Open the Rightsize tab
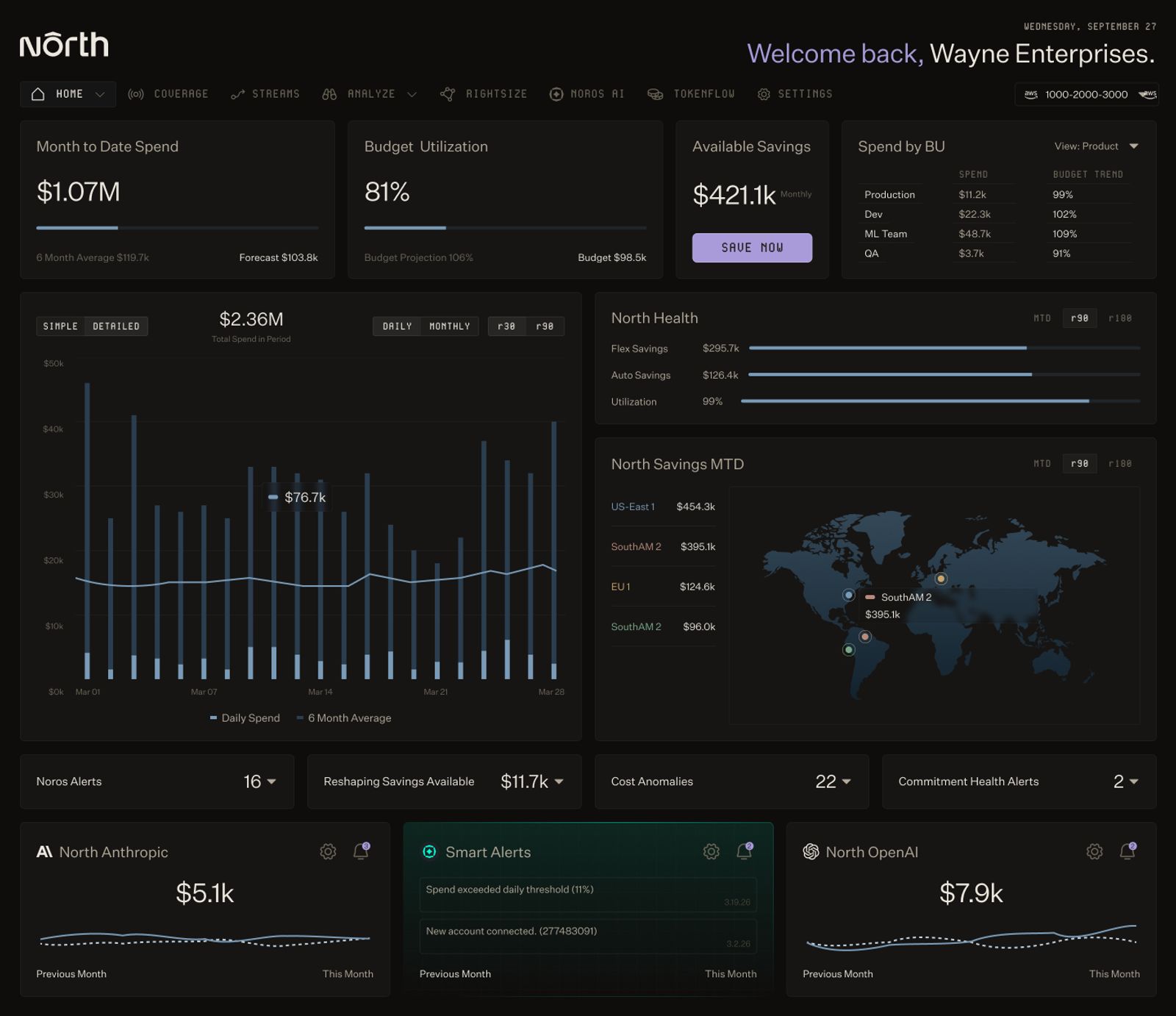The image size is (1176, 1016). (x=484, y=94)
